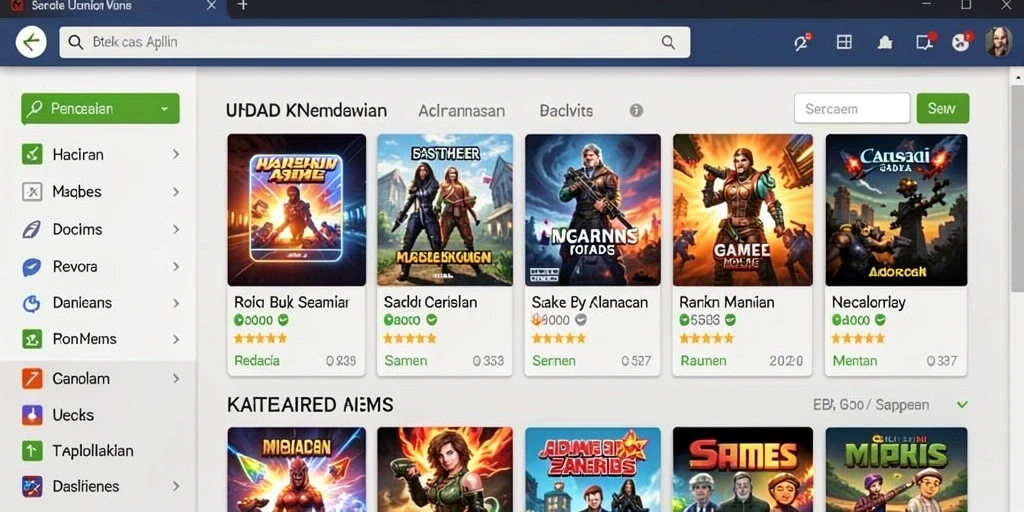
Task: Expand the Macbes sidebar chevron
Action: pos(176,192)
